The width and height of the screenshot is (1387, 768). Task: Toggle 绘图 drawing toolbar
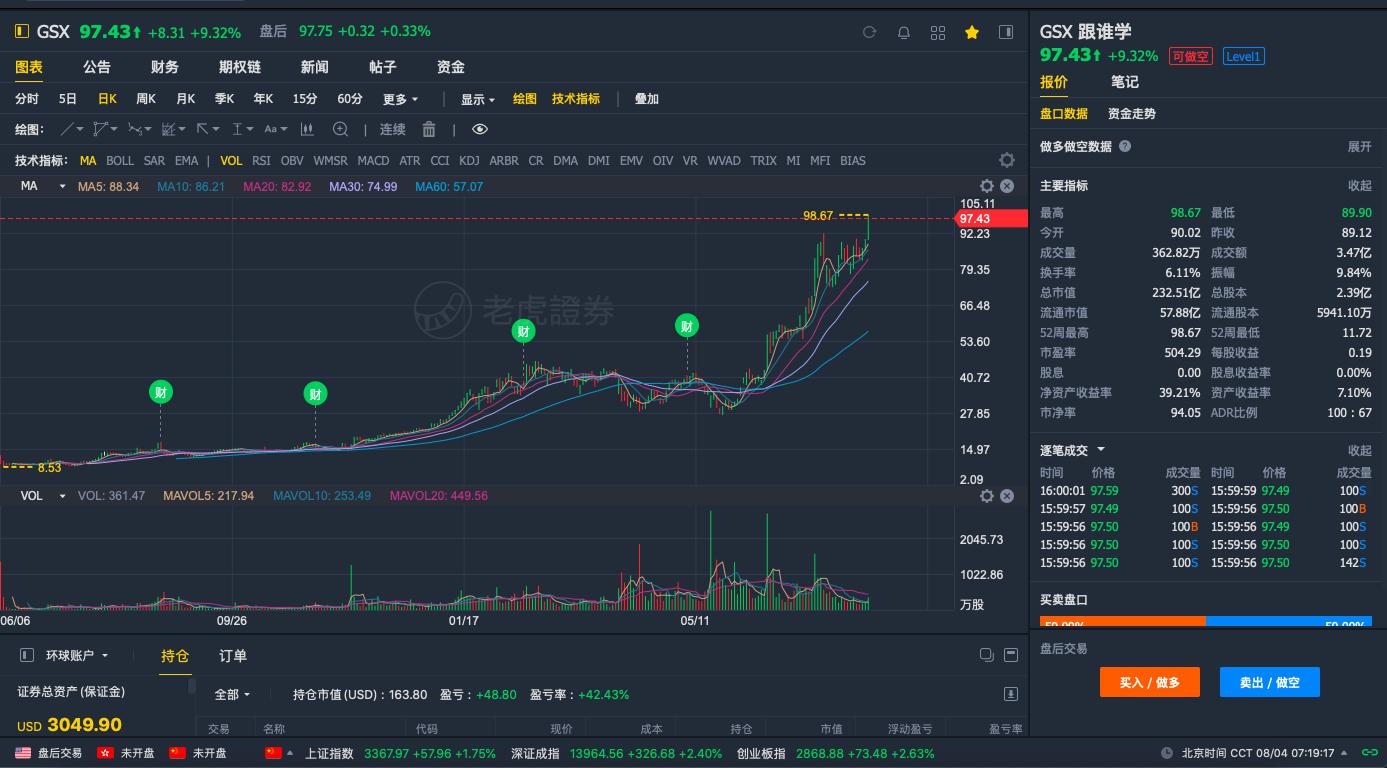525,99
